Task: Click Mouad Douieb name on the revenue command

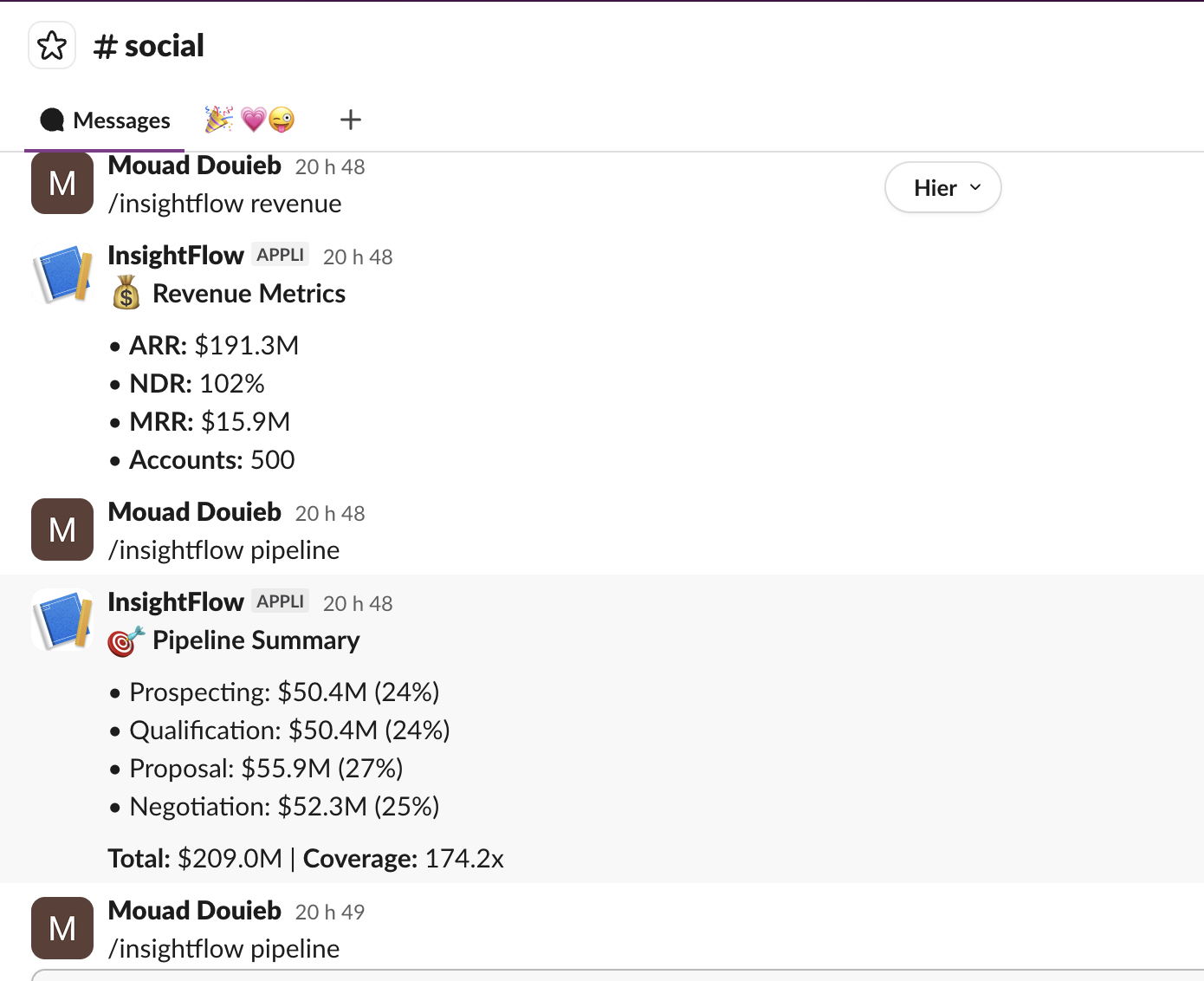Action: [x=195, y=166]
